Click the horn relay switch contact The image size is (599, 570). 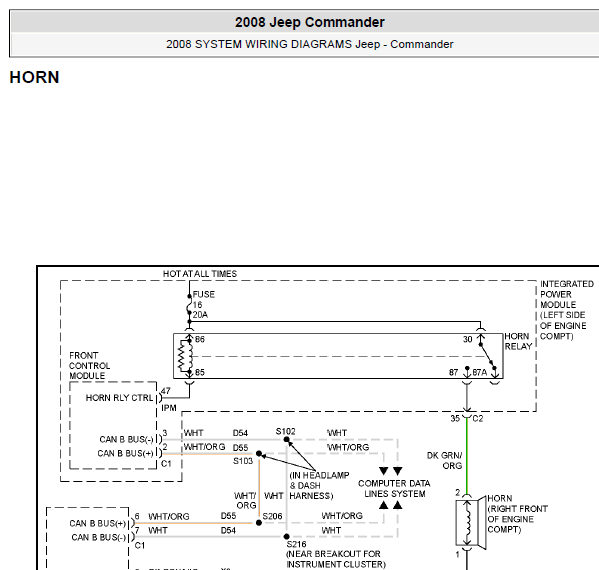click(487, 356)
